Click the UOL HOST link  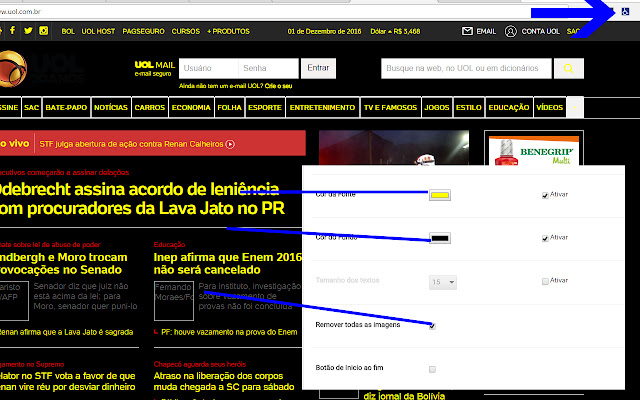point(98,31)
